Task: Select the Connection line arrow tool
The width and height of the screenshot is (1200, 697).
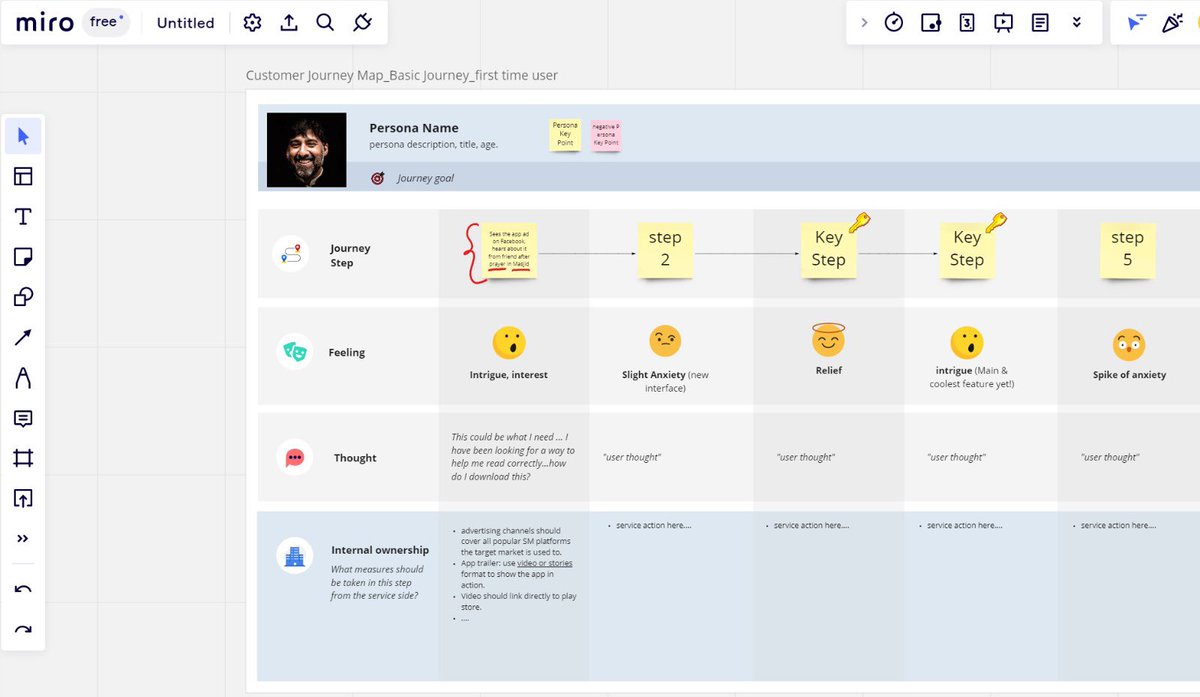Action: point(23,338)
